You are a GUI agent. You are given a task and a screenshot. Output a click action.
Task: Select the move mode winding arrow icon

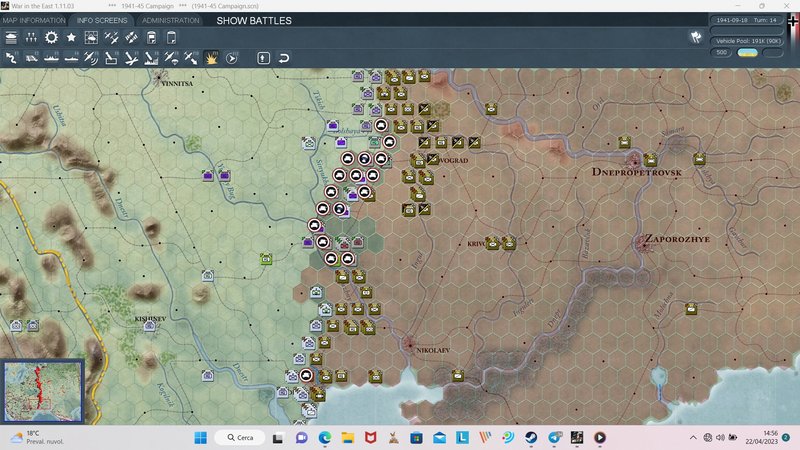(x=11, y=58)
